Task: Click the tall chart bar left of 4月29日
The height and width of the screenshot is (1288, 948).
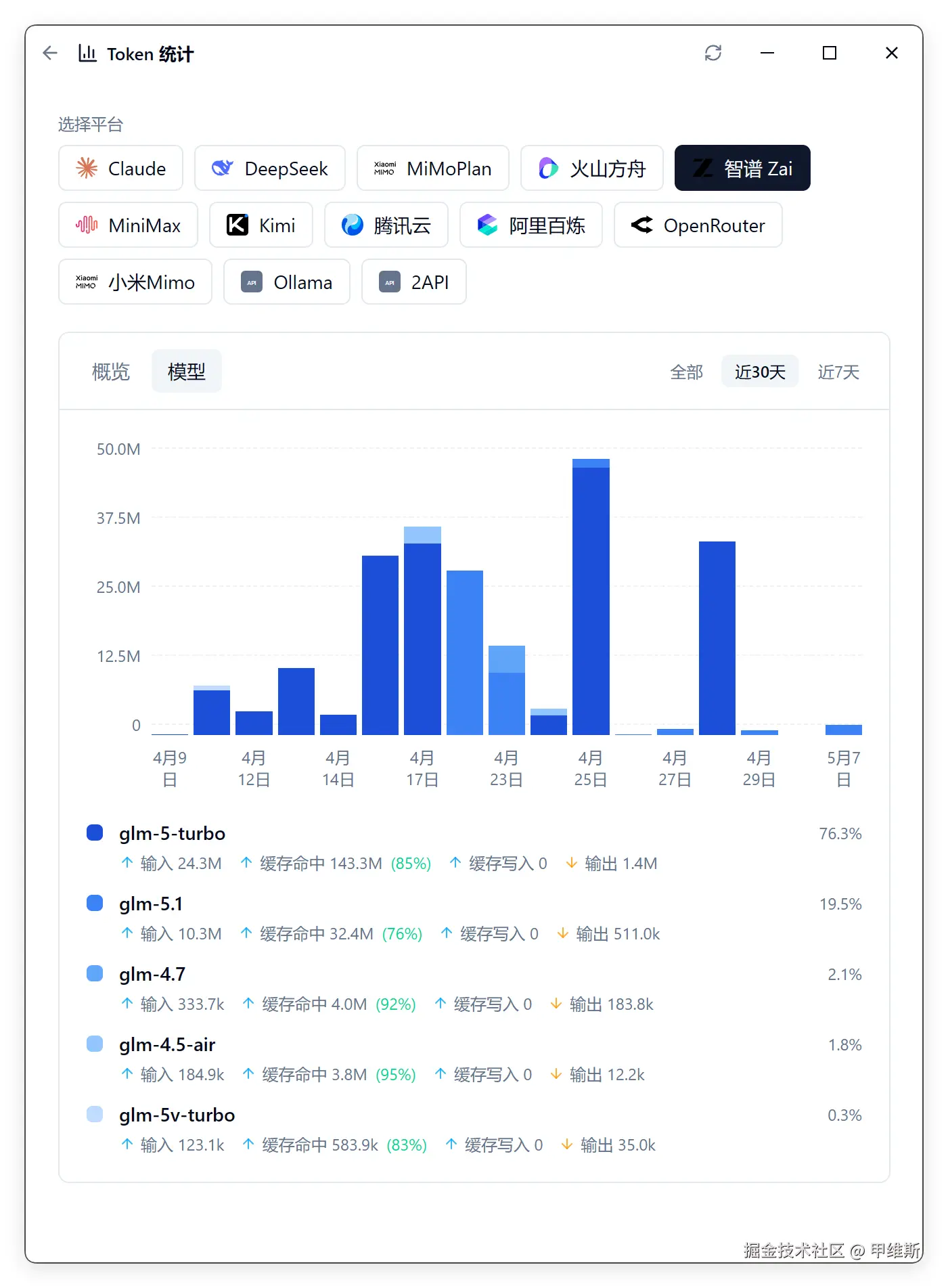Action: click(x=717, y=638)
